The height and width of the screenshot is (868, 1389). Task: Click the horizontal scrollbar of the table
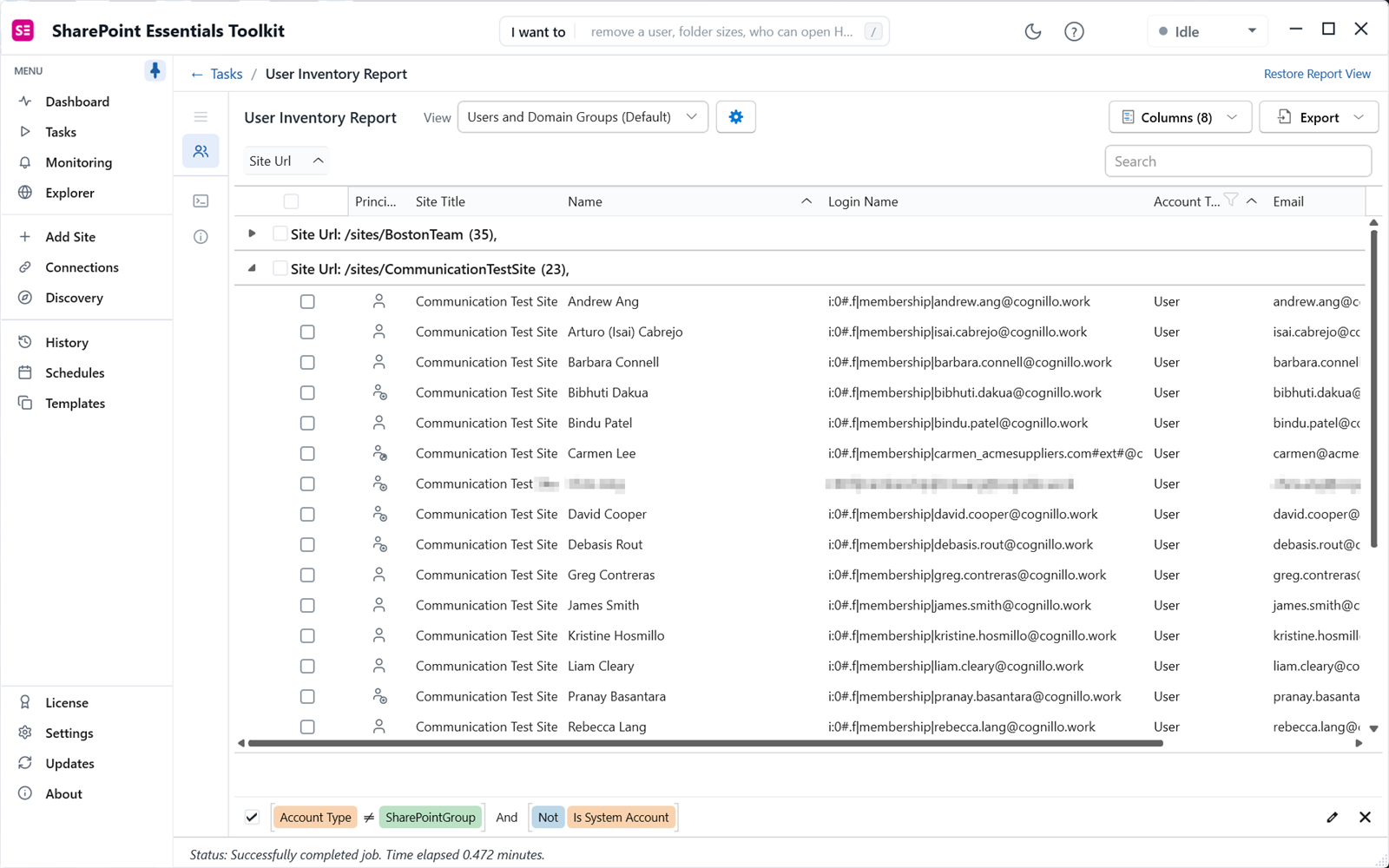click(705, 743)
